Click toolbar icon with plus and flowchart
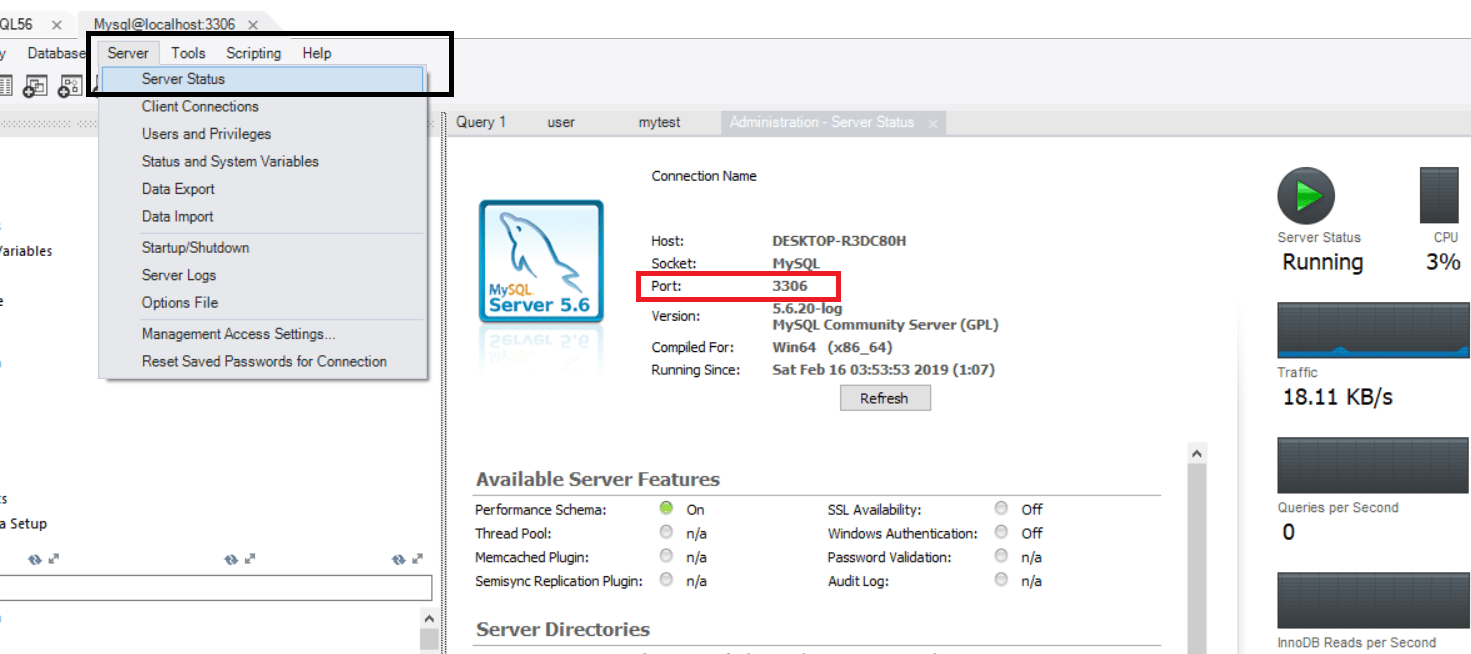Image resolution: width=1471 pixels, height=654 pixels. pos(70,87)
